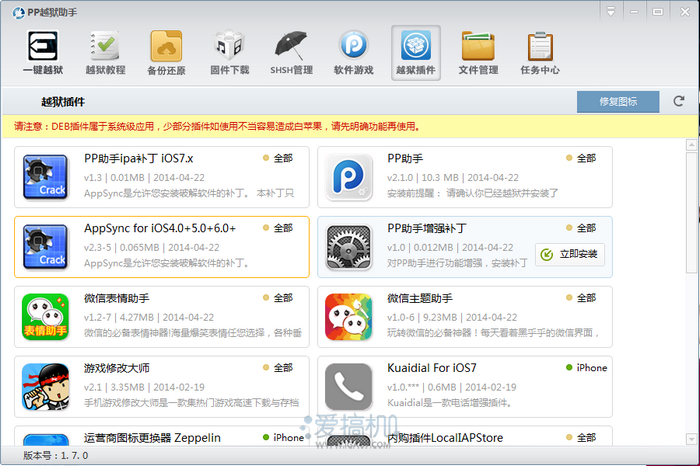700x466 pixels.
Task: Select AppSync for iOS4.0+5.0+6.0+ title
Action: click(x=160, y=229)
